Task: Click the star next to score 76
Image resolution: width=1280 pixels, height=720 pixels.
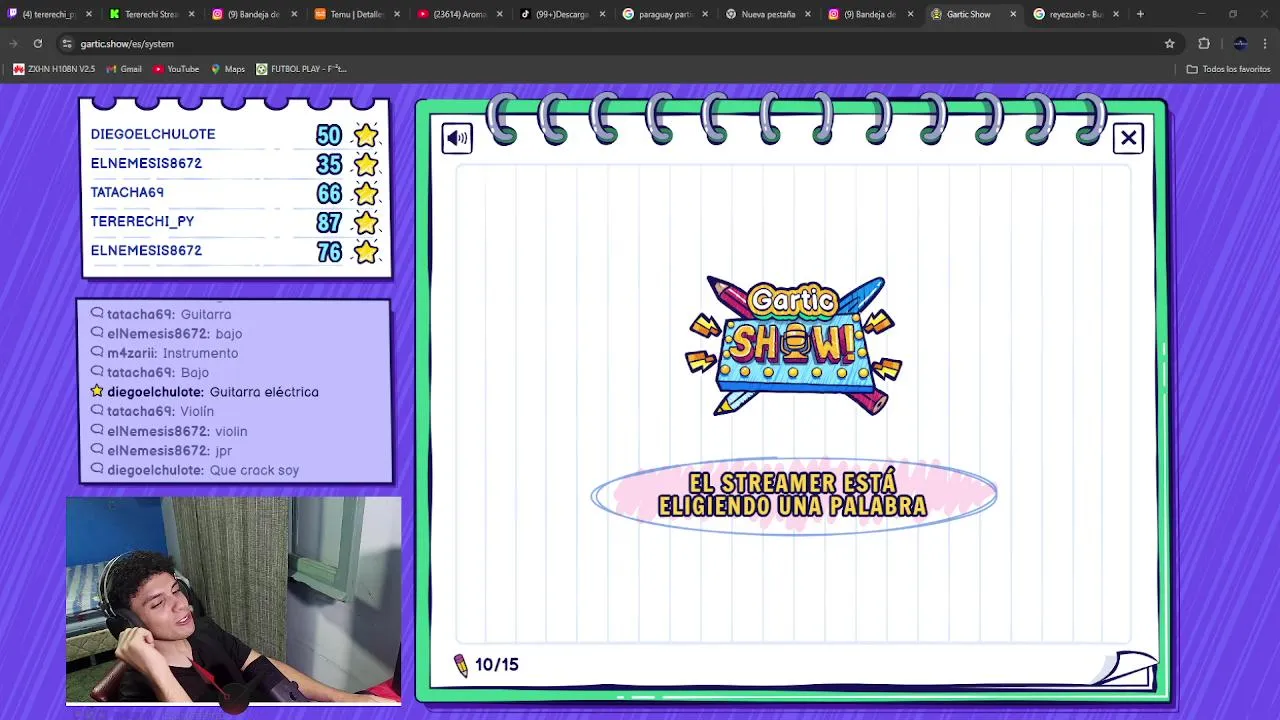Action: pyautogui.click(x=366, y=252)
